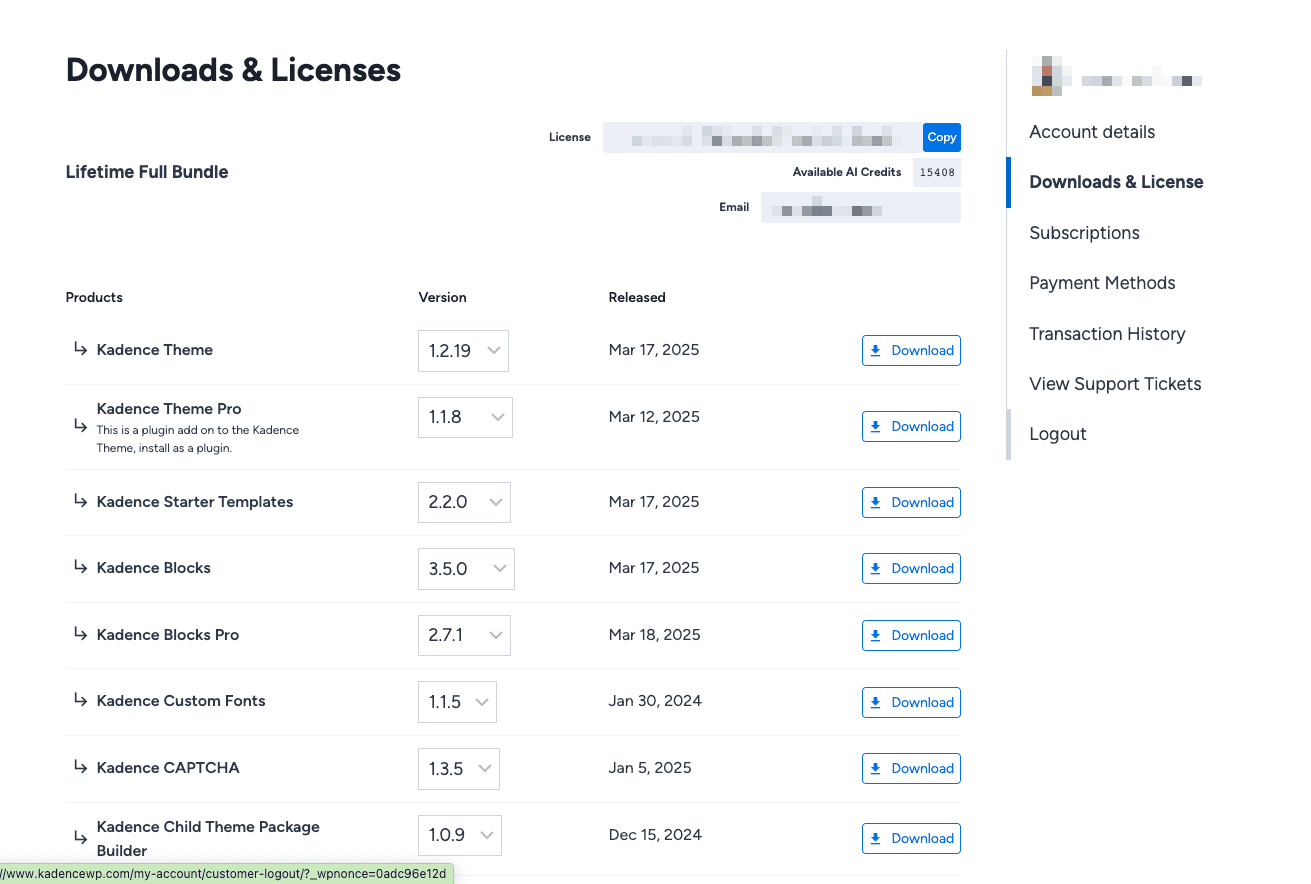The image size is (1311, 884).
Task: Click Logout link in sidebar
Action: 1058,434
